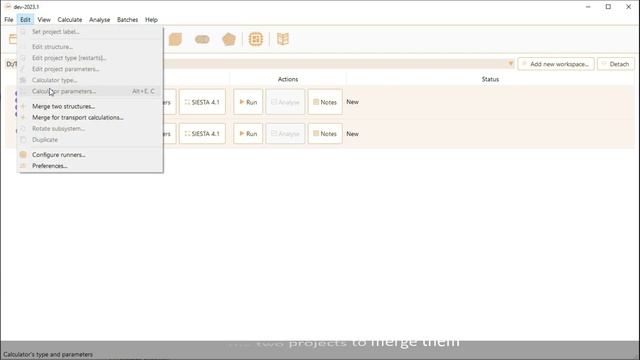Image resolution: width=640 pixels, height=360 pixels.
Task: Click the Status column header
Action: (490, 79)
